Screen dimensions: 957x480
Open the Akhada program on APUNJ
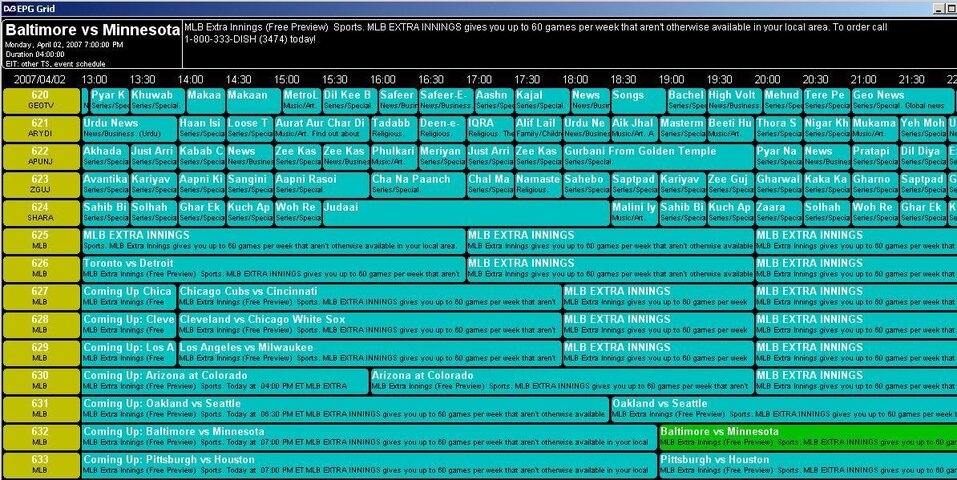click(x=106, y=157)
